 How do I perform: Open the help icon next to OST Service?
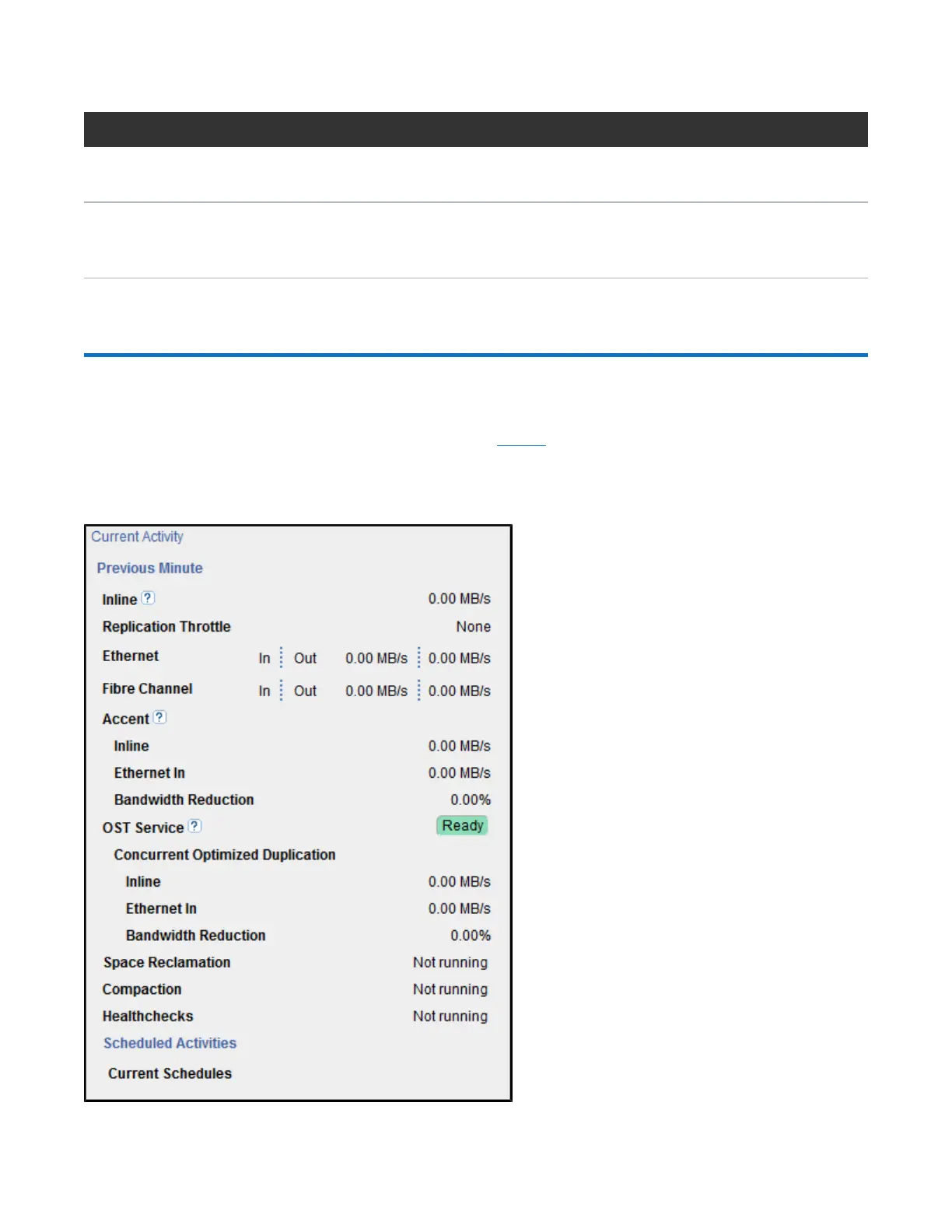click(194, 826)
